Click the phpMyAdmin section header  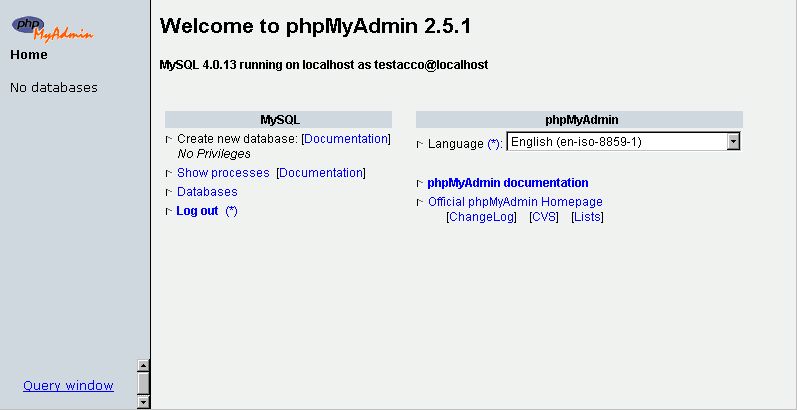(579, 119)
